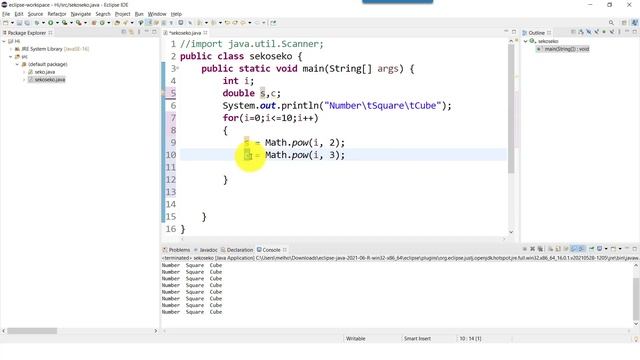Image resolution: width=640 pixels, height=360 pixels.
Task: Open the Project menu
Action: (122, 14)
